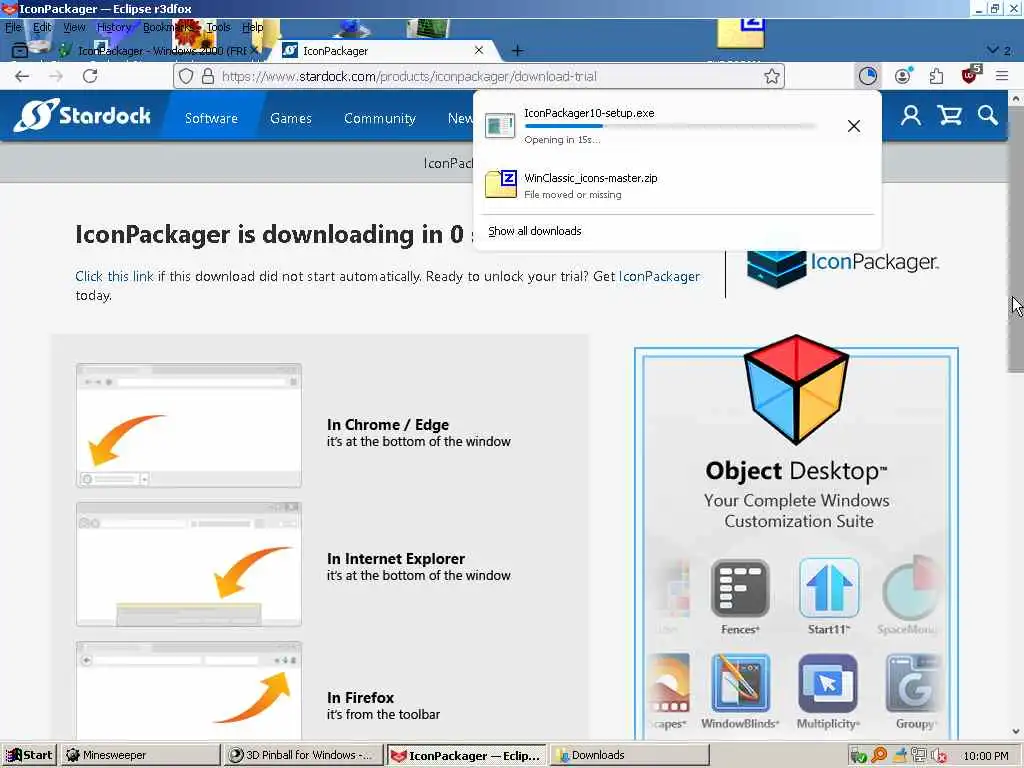Open the View menu
Image resolution: width=1024 pixels, height=768 pixels.
74,27
